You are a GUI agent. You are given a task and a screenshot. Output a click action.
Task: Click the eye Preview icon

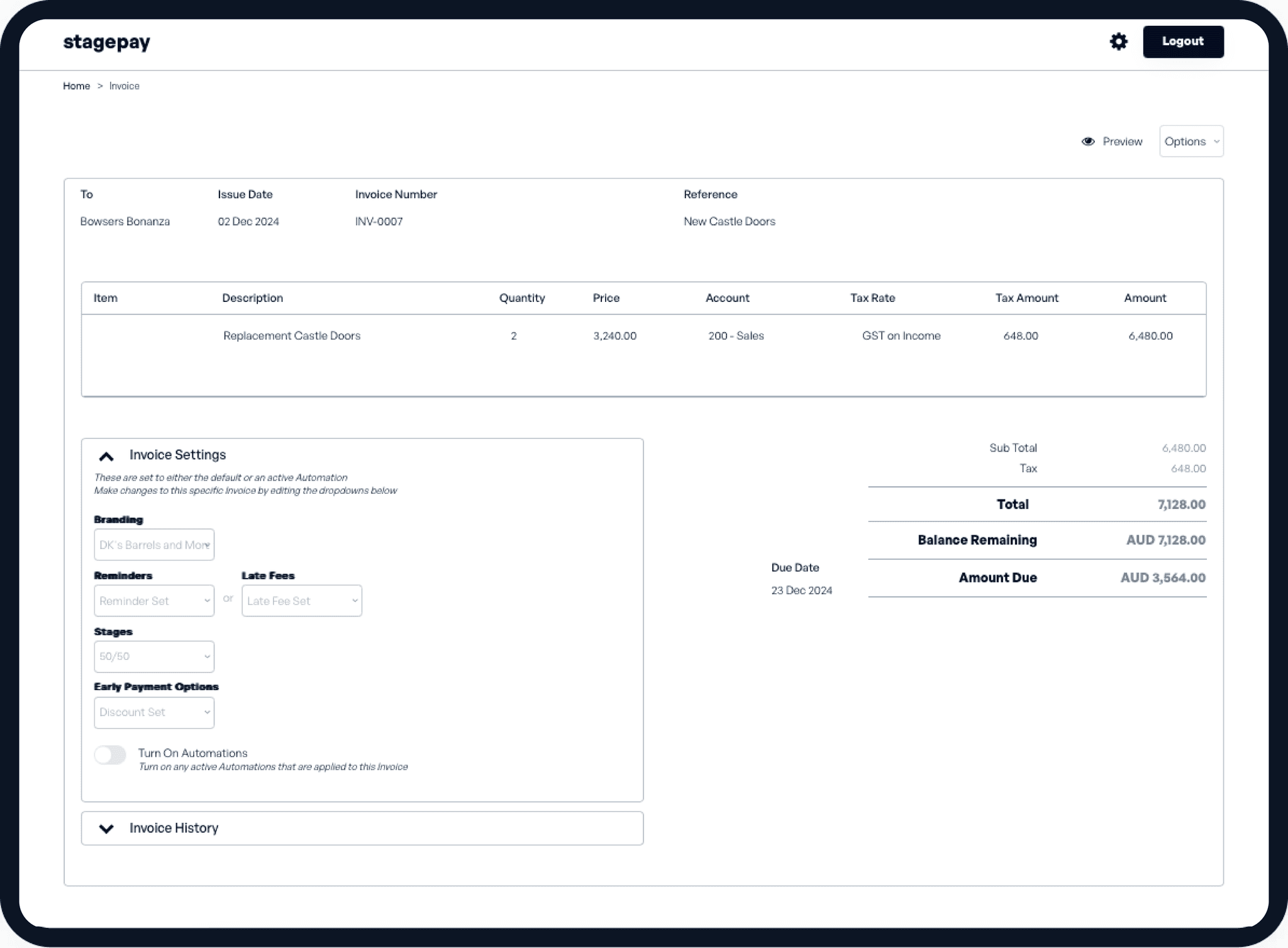pyautogui.click(x=1088, y=142)
